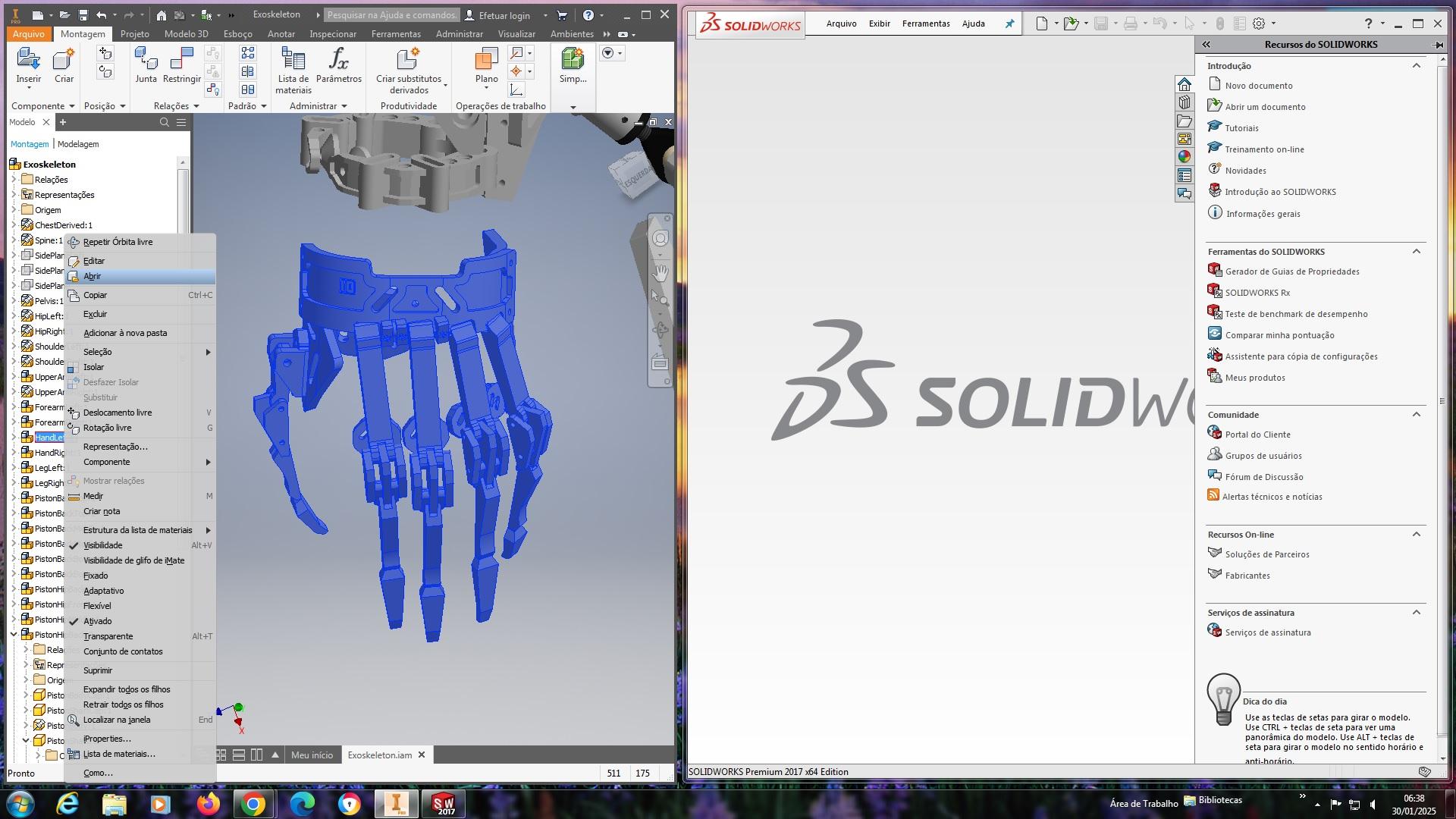The height and width of the screenshot is (819, 1456).
Task: Collapse the Ferramentas do SOLIDWORKS section
Action: pyautogui.click(x=1416, y=252)
